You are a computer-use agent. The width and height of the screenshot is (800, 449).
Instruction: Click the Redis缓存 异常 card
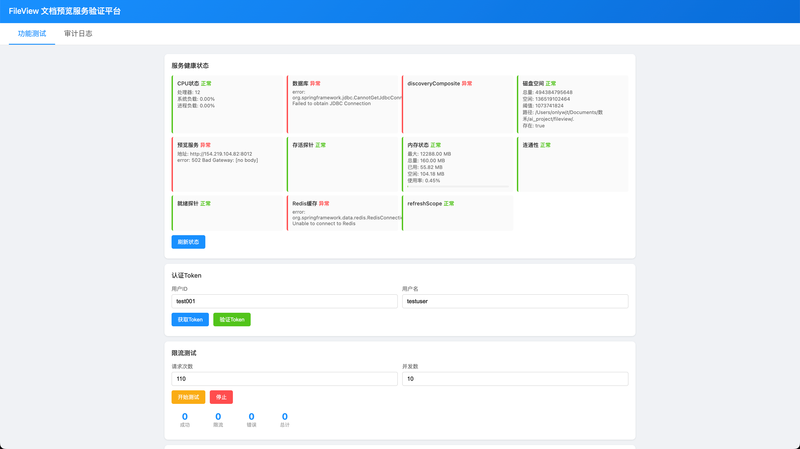[x=342, y=213]
